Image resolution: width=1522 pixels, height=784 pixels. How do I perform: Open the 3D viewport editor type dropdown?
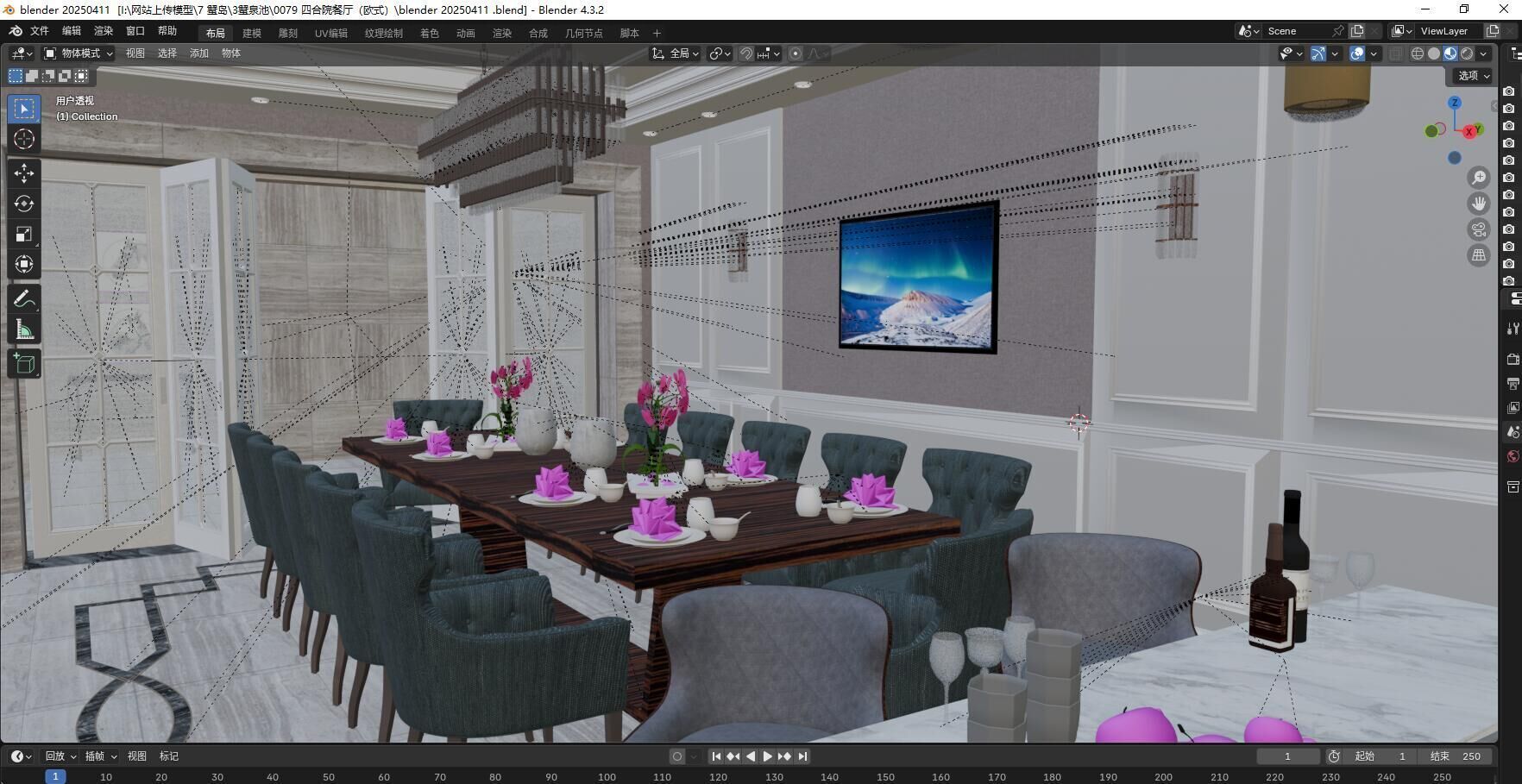click(x=22, y=53)
